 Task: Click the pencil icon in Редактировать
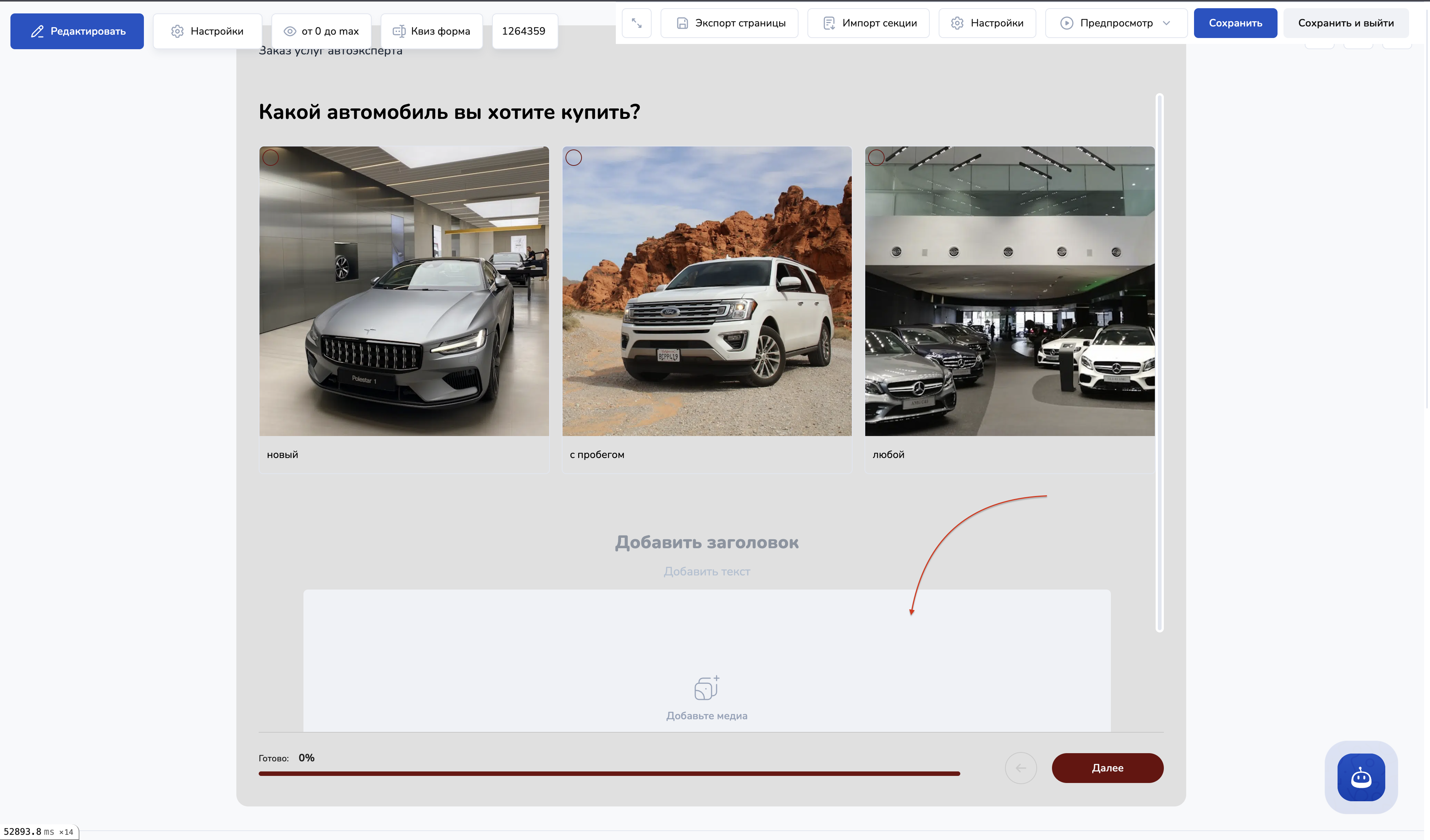pos(37,32)
